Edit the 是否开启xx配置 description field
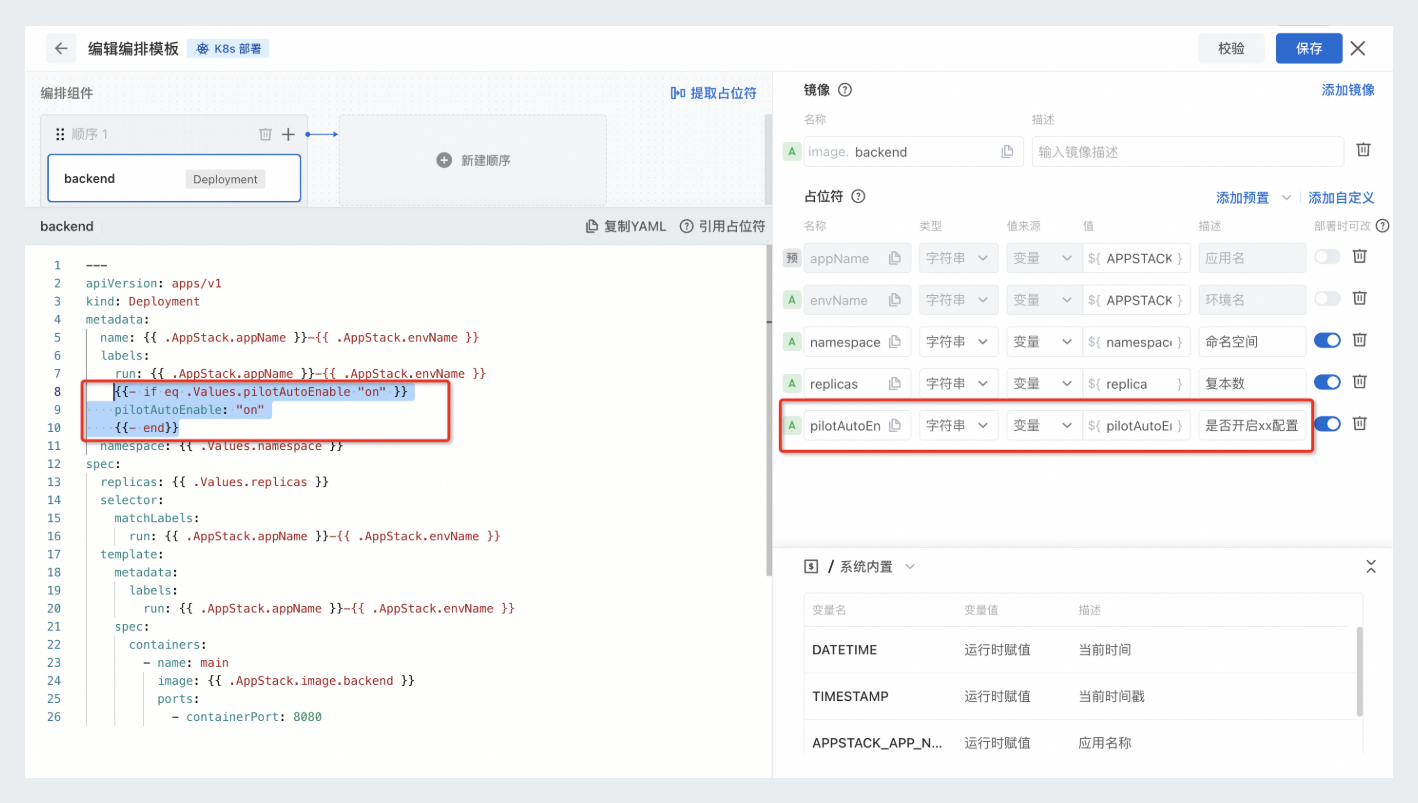 1252,425
